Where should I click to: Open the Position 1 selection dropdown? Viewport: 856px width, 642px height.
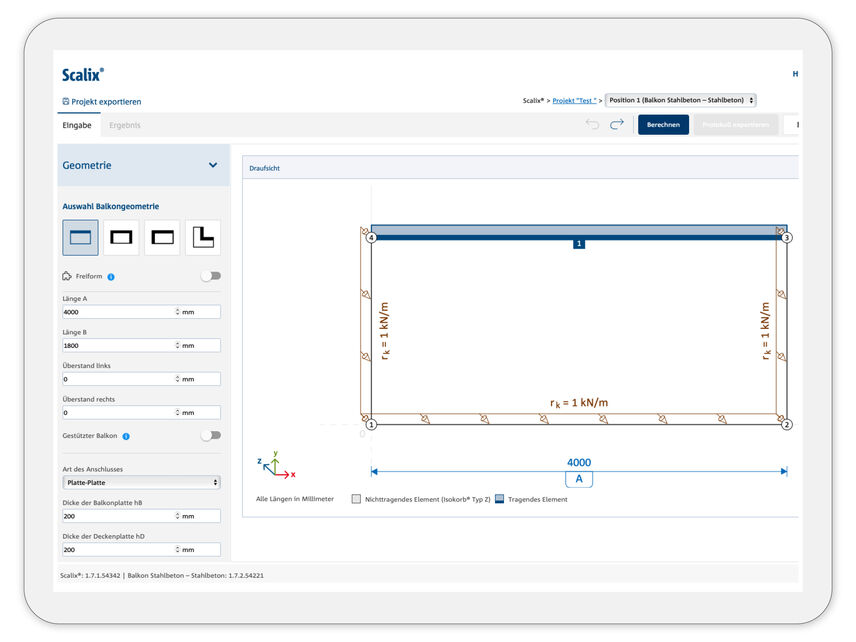pyautogui.click(x=681, y=100)
